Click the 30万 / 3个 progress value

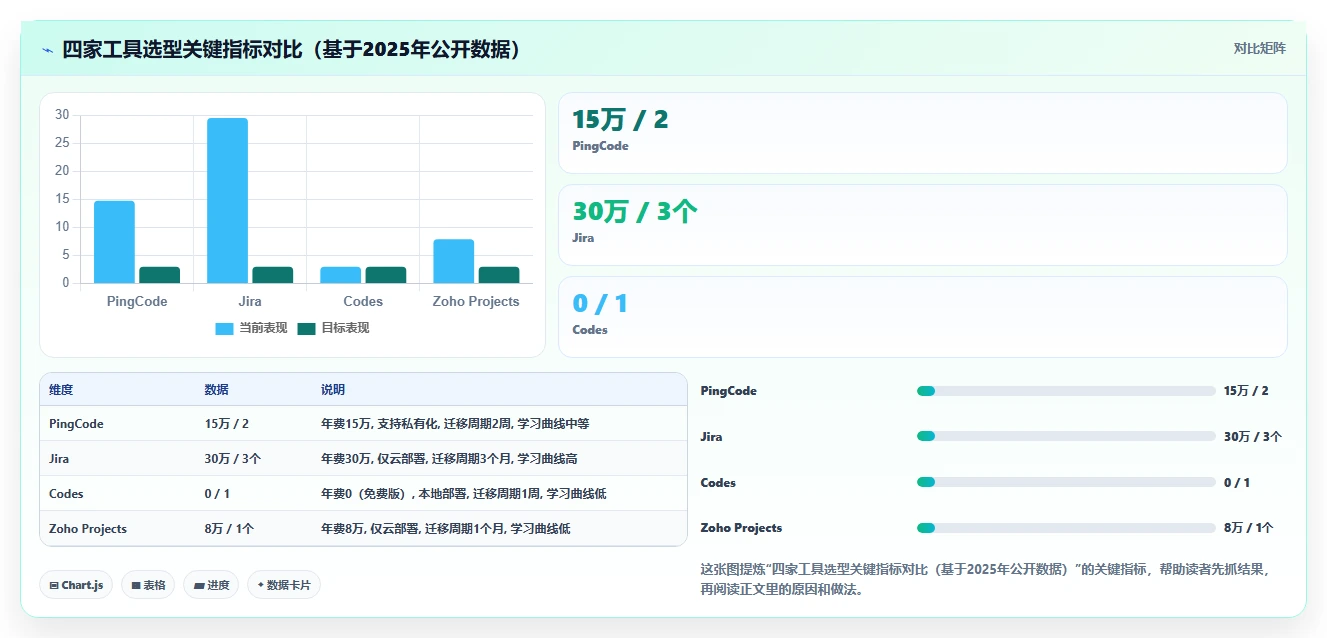(x=1253, y=437)
